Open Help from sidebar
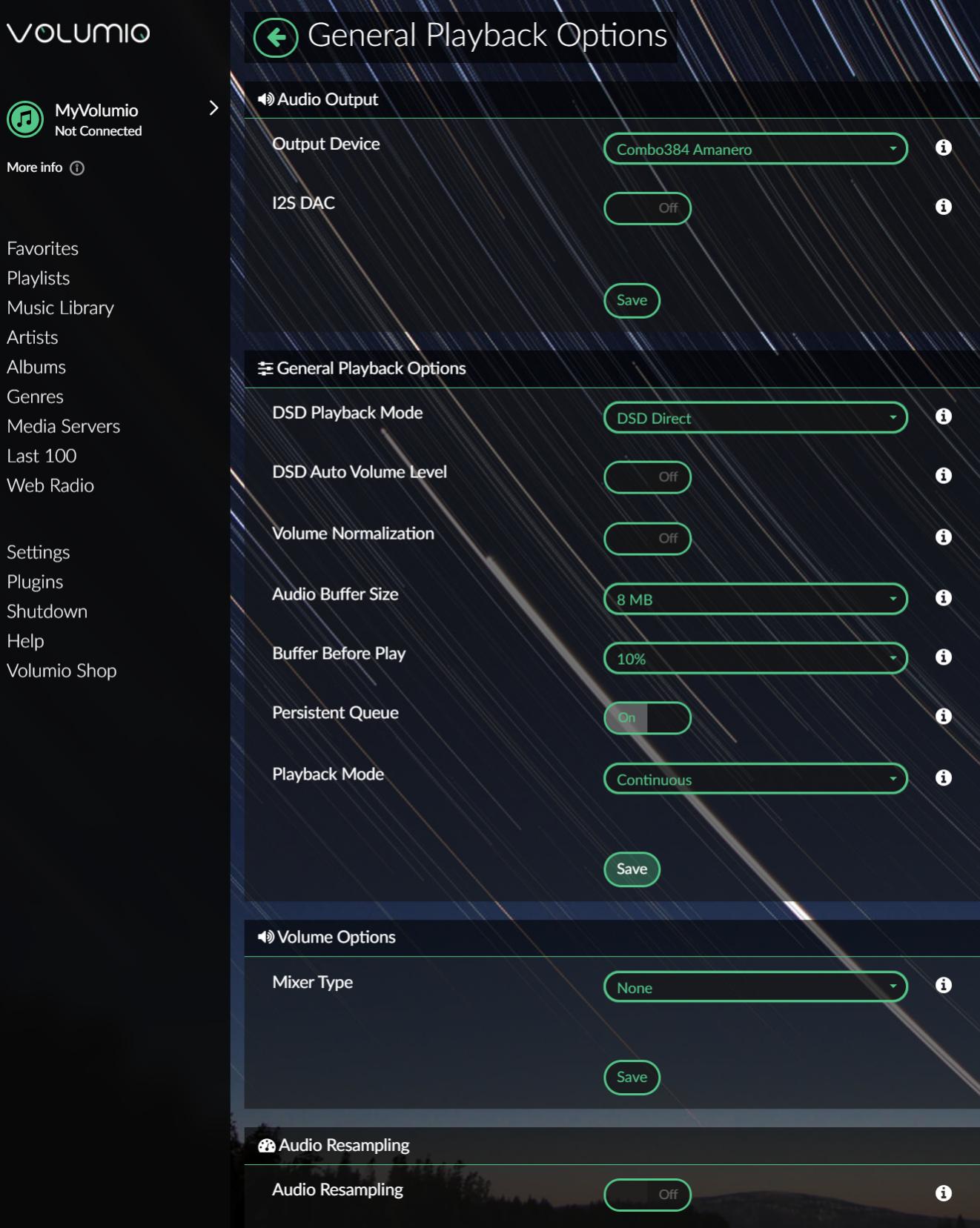The image size is (980, 1228). tap(25, 641)
